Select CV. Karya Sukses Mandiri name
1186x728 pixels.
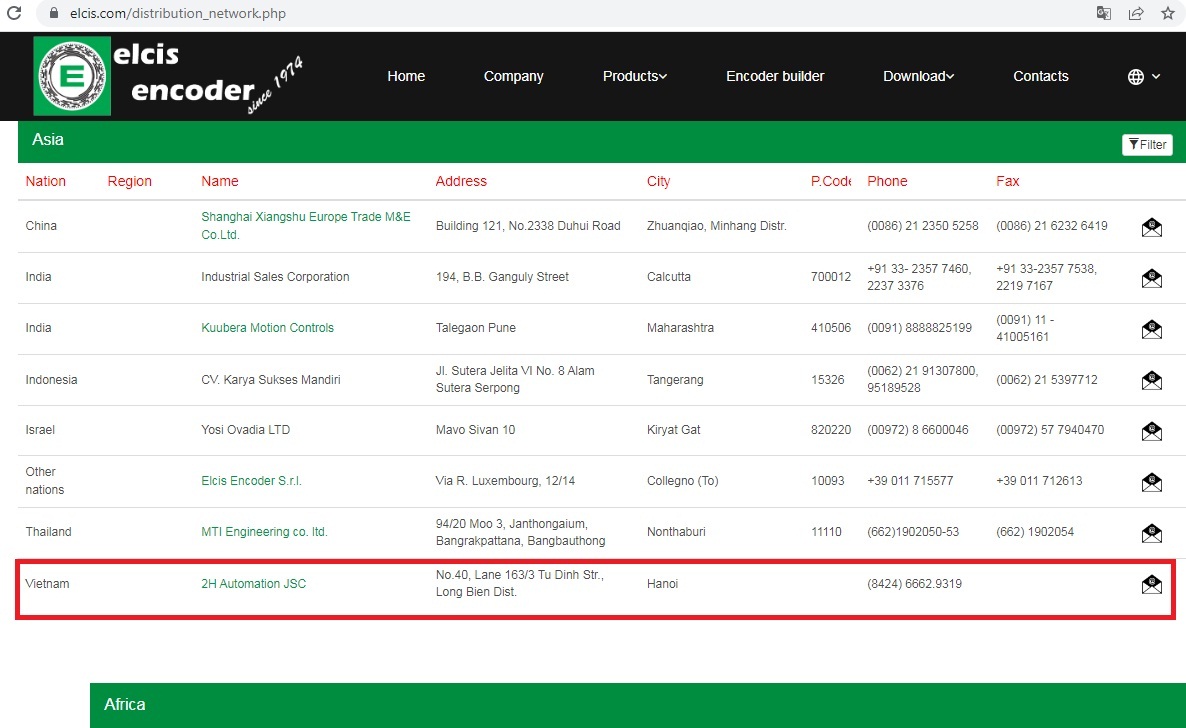tap(271, 379)
